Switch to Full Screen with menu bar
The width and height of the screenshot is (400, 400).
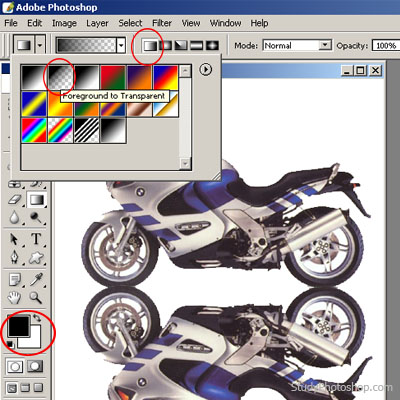(25, 388)
